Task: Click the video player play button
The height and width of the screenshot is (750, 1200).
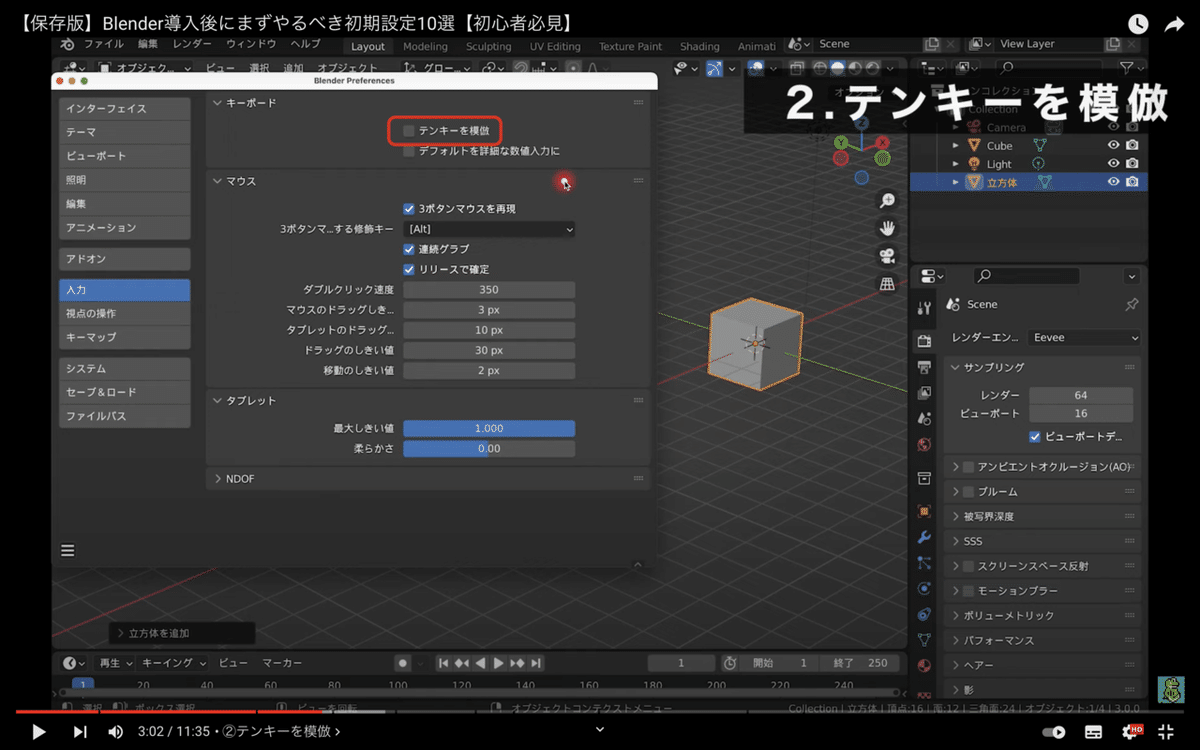Action: (x=38, y=732)
